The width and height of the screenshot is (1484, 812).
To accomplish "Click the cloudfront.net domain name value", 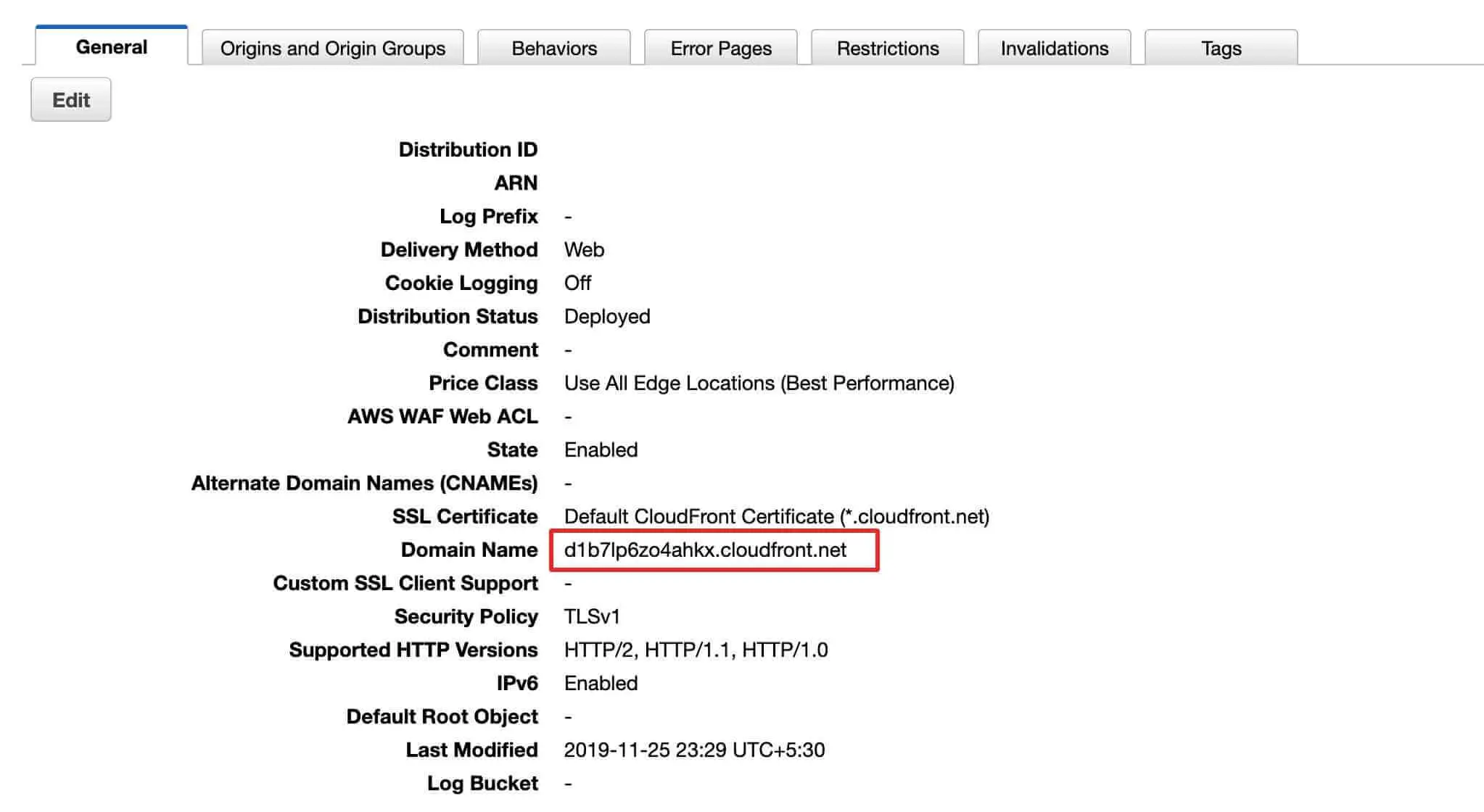I will 705,550.
